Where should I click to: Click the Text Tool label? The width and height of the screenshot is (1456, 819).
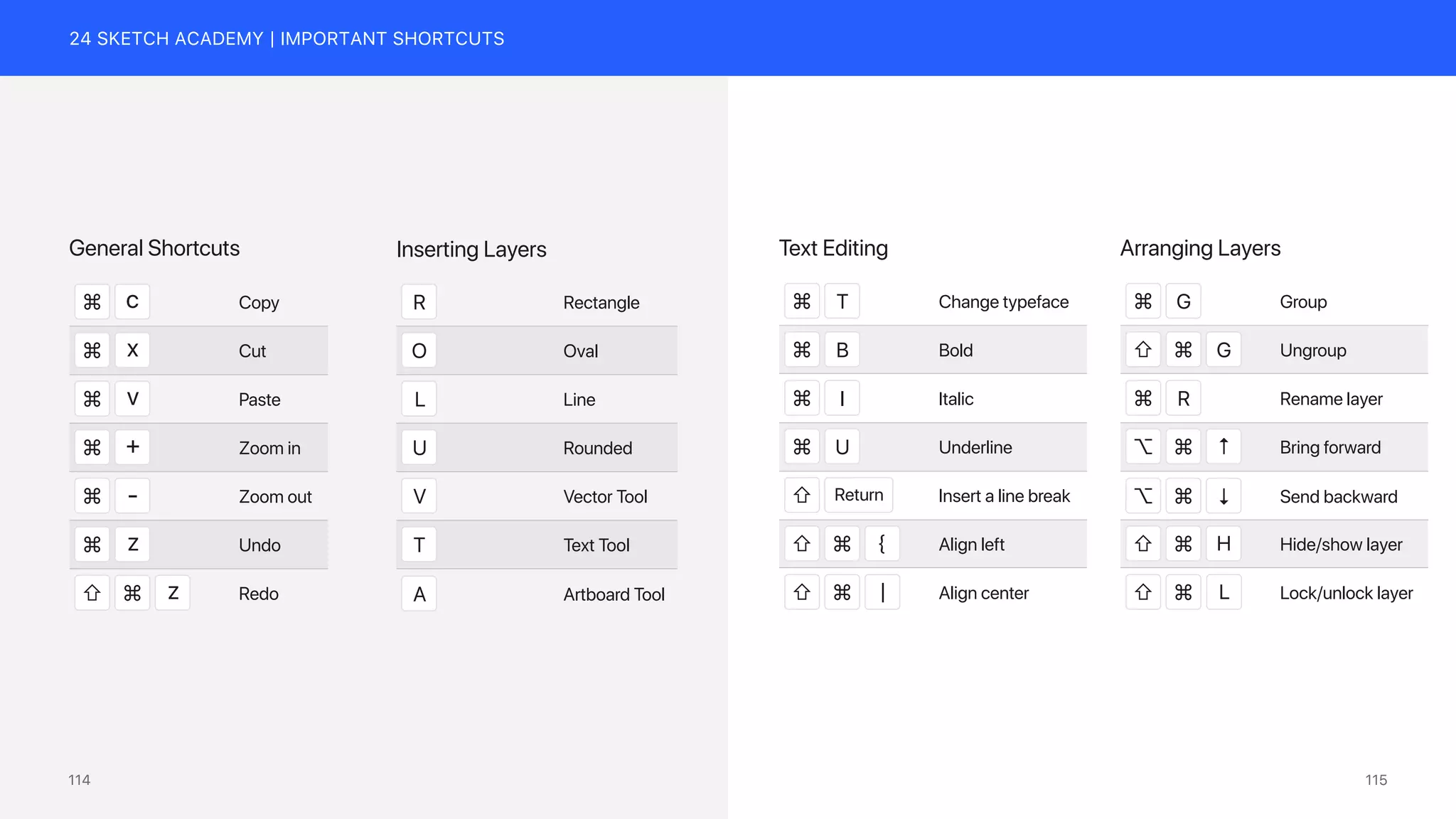596,545
